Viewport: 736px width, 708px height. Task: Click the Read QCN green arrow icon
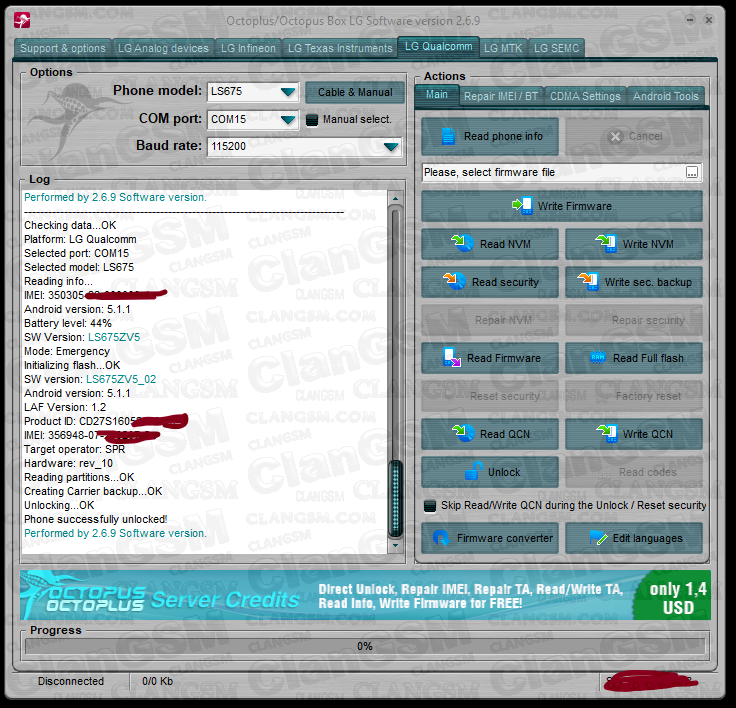[x=463, y=433]
